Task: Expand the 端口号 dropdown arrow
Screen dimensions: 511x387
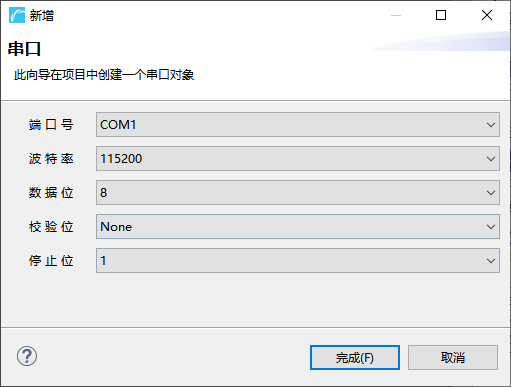Action: coord(491,125)
